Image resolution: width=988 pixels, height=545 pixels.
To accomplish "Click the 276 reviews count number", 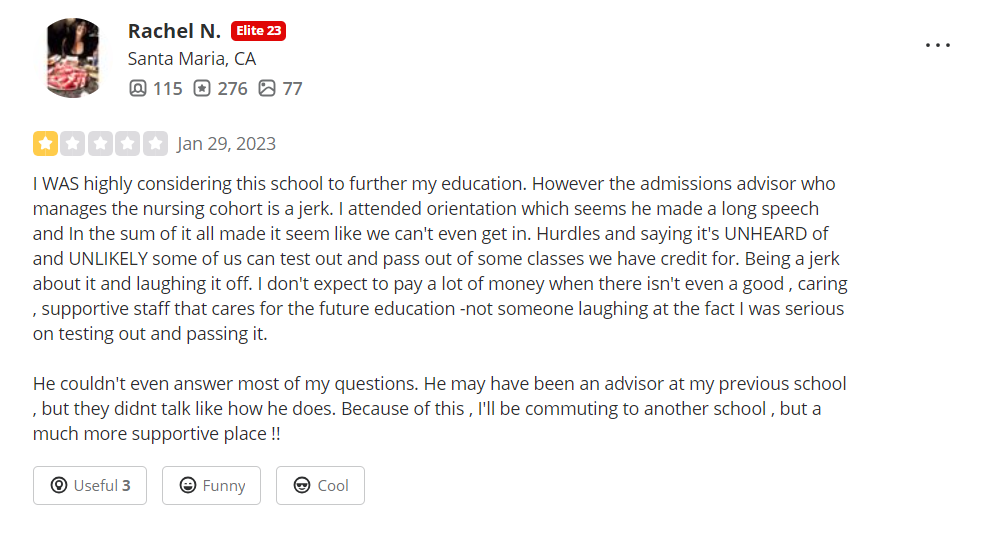I will pos(233,89).
